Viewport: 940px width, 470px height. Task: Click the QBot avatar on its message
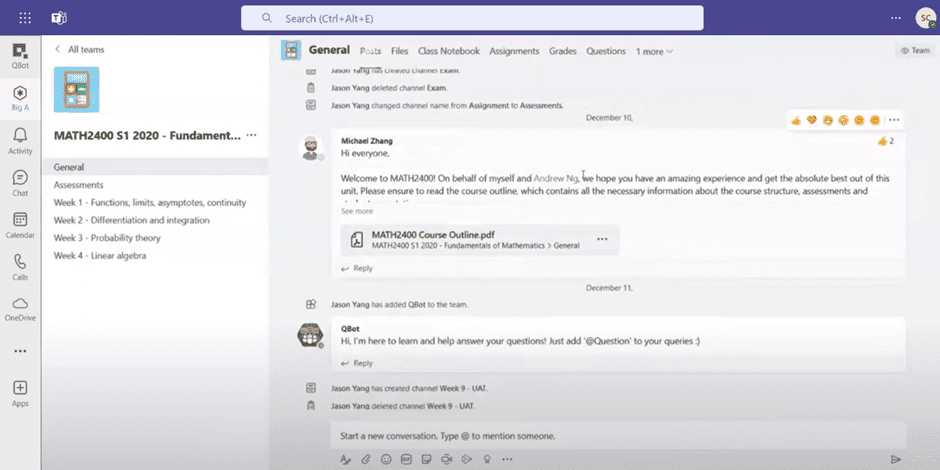[x=311, y=336]
